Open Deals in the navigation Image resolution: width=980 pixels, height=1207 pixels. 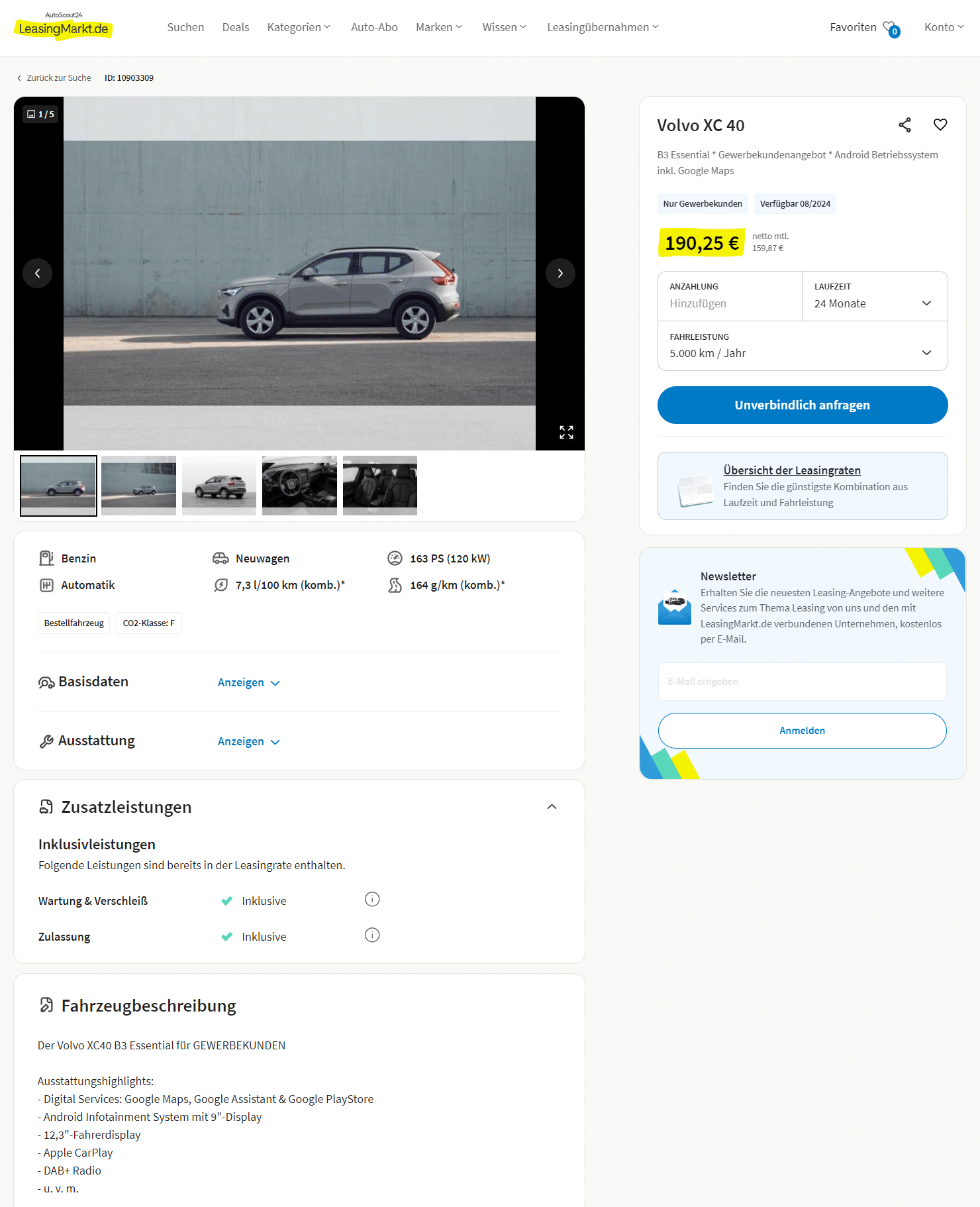click(236, 27)
